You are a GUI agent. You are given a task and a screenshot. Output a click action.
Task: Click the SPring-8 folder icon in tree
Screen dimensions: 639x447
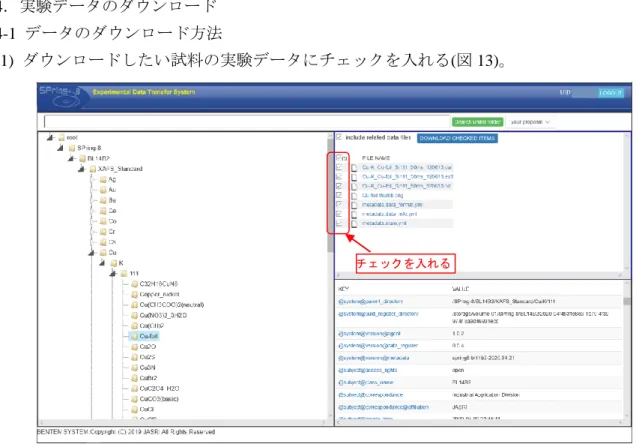(x=72, y=148)
